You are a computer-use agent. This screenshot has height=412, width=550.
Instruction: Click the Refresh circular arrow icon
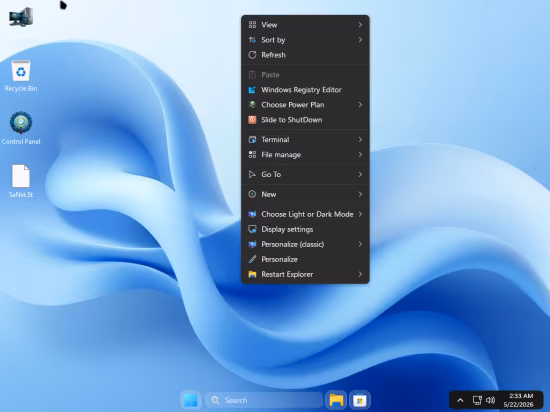coord(252,55)
